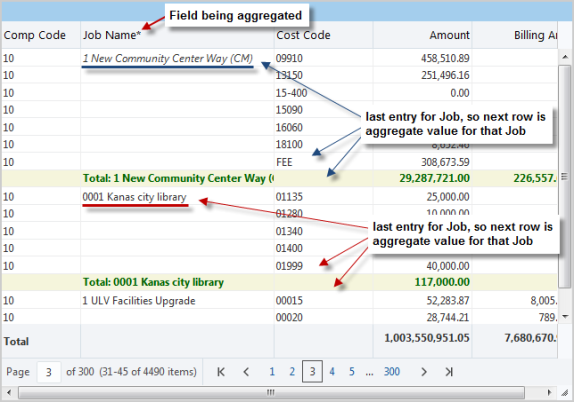Click the vertical scrollbar up arrow
574x402 pixels.
[x=565, y=57]
